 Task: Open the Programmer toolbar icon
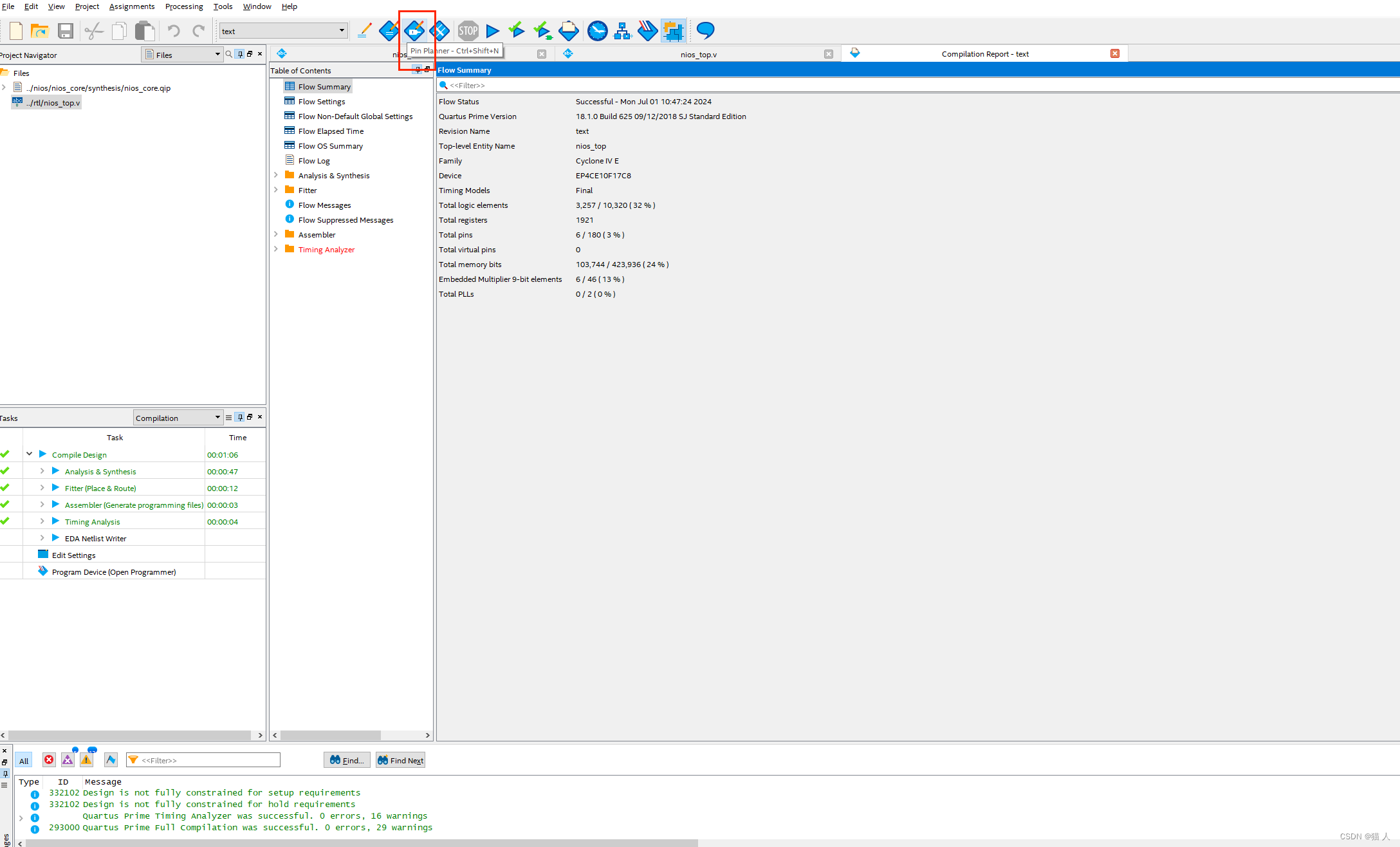647,30
